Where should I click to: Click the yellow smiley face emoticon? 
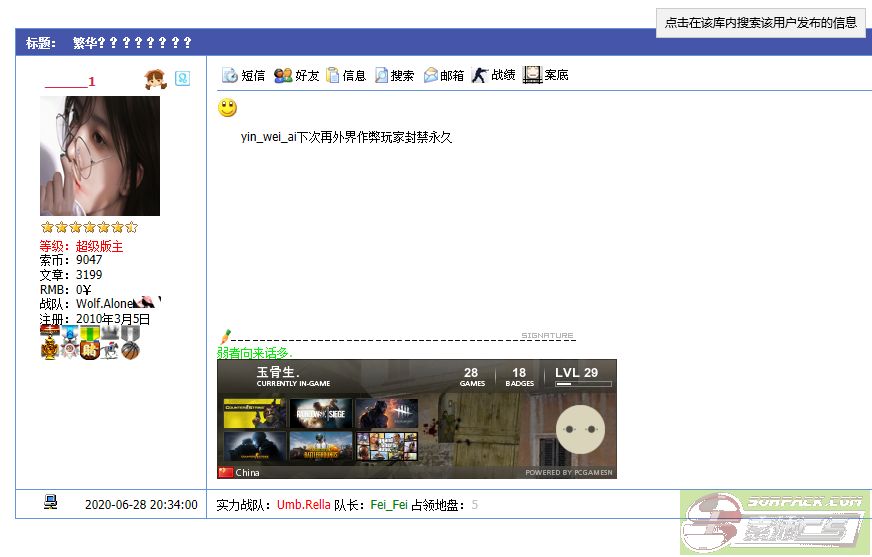(x=228, y=108)
